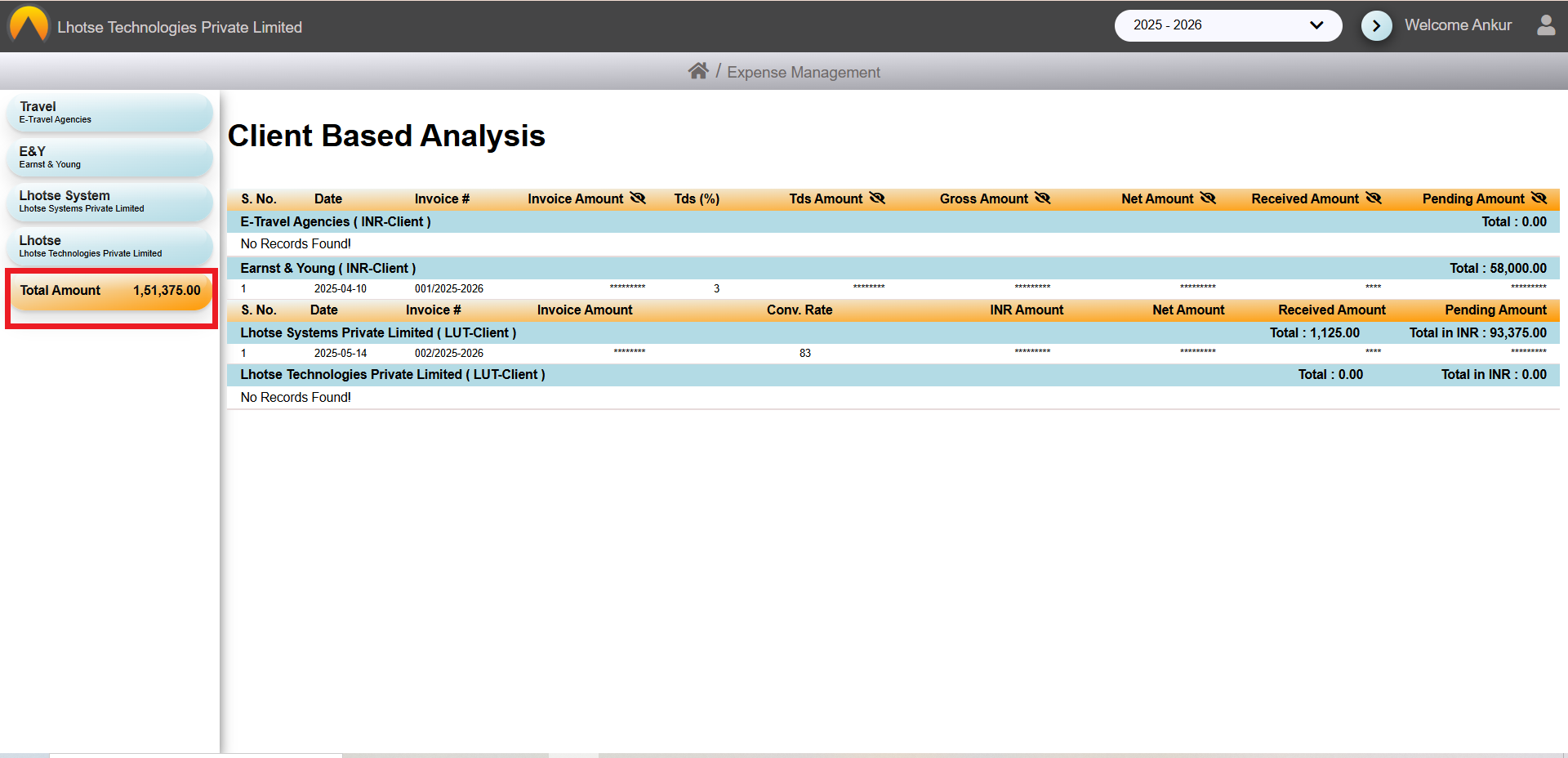The height and width of the screenshot is (758, 1568).
Task: Toggle Pending Amount visibility eye icon
Action: point(1539,198)
